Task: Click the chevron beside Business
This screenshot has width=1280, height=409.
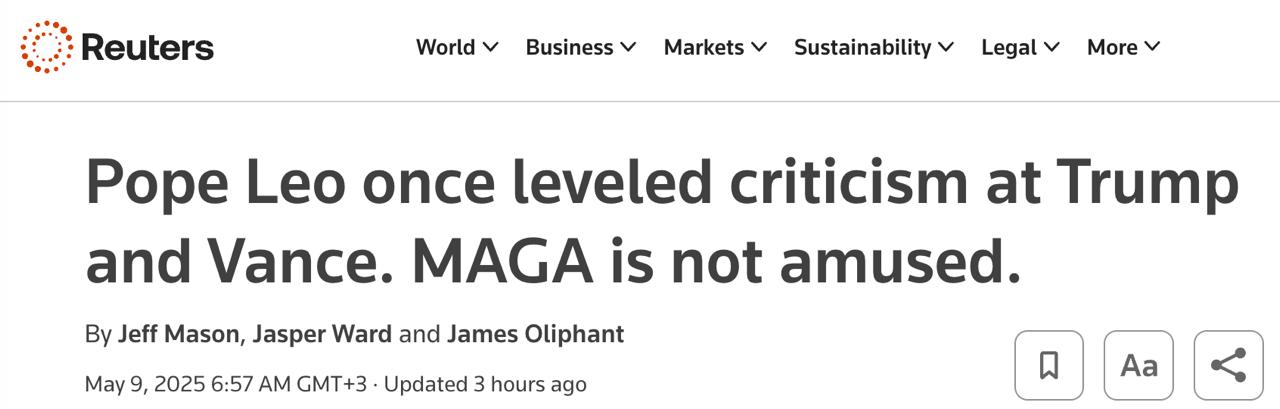Action: tap(628, 47)
